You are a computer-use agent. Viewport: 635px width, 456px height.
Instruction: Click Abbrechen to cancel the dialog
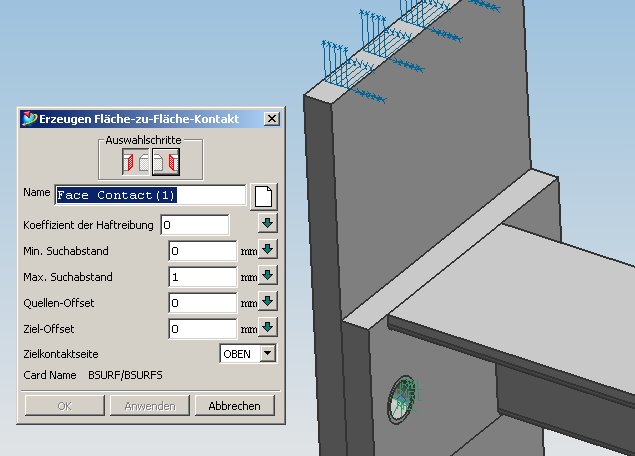point(234,405)
